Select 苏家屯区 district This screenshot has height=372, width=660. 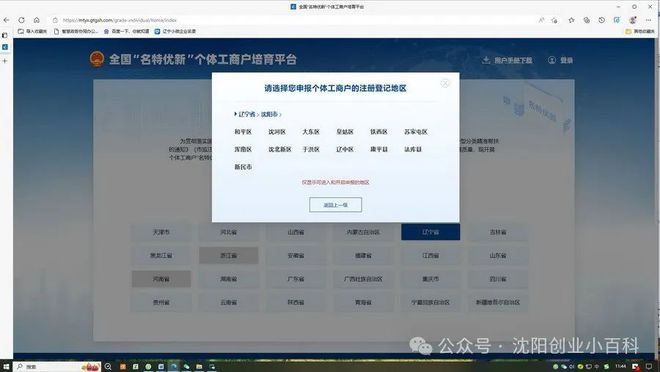(x=416, y=132)
